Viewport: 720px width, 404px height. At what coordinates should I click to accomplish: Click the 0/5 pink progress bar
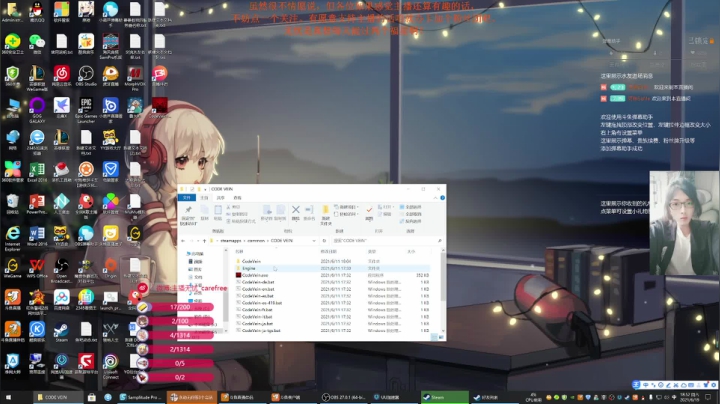(x=182, y=363)
